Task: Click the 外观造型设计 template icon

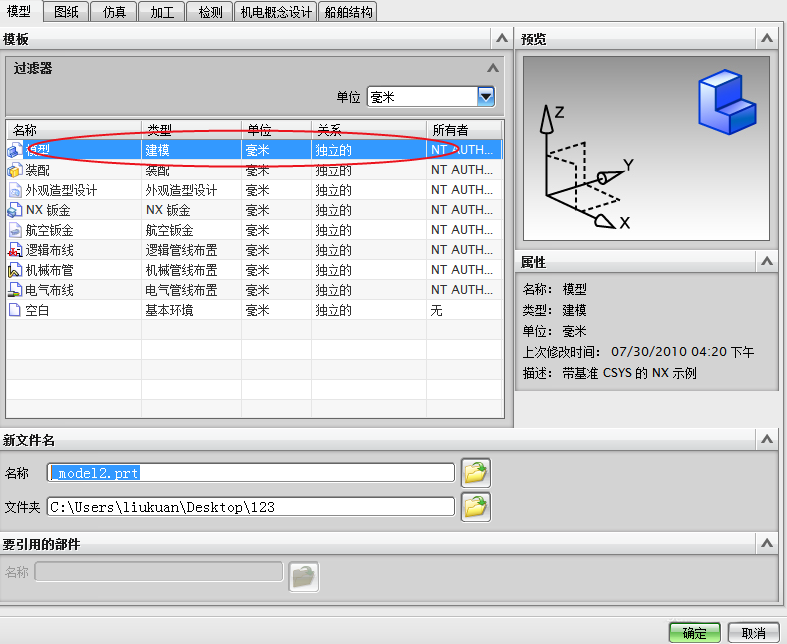Action: click(15, 190)
